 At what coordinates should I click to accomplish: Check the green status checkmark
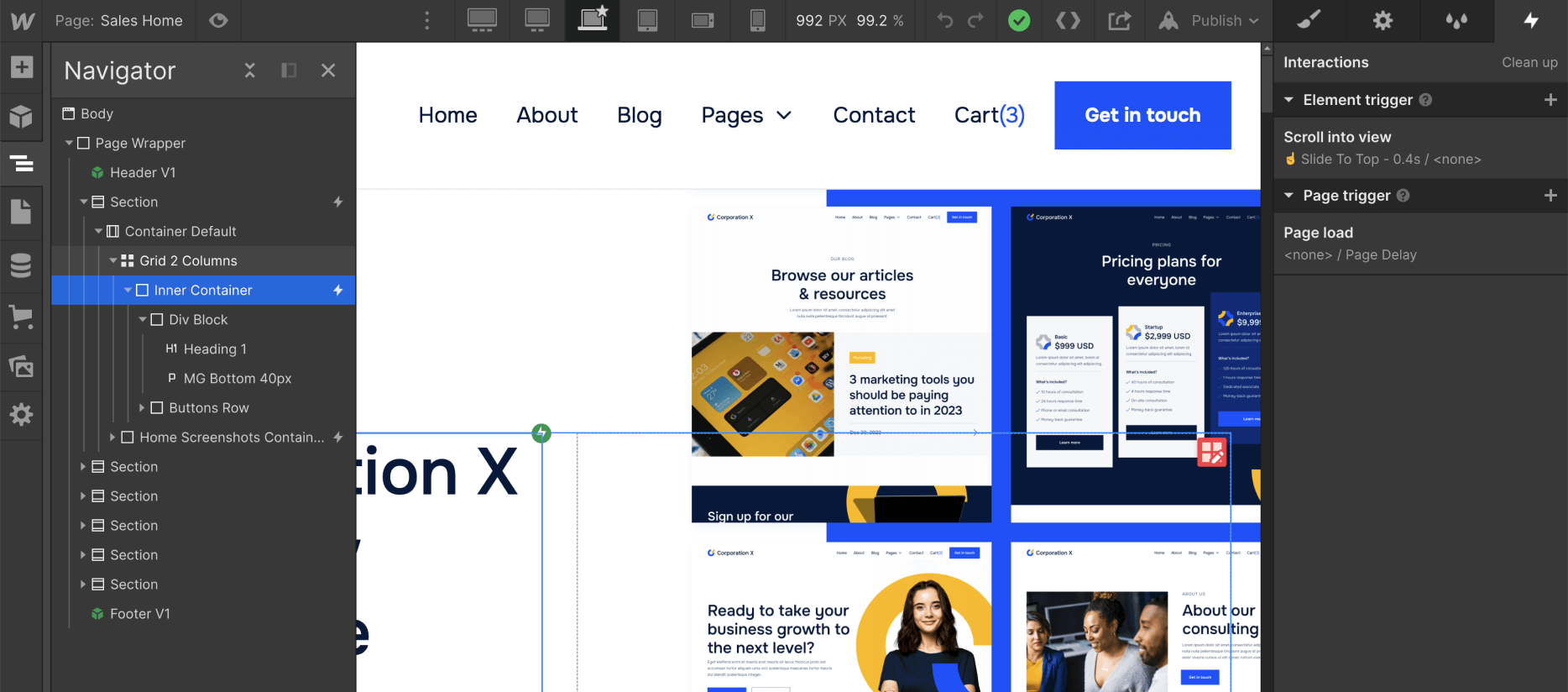click(1019, 20)
